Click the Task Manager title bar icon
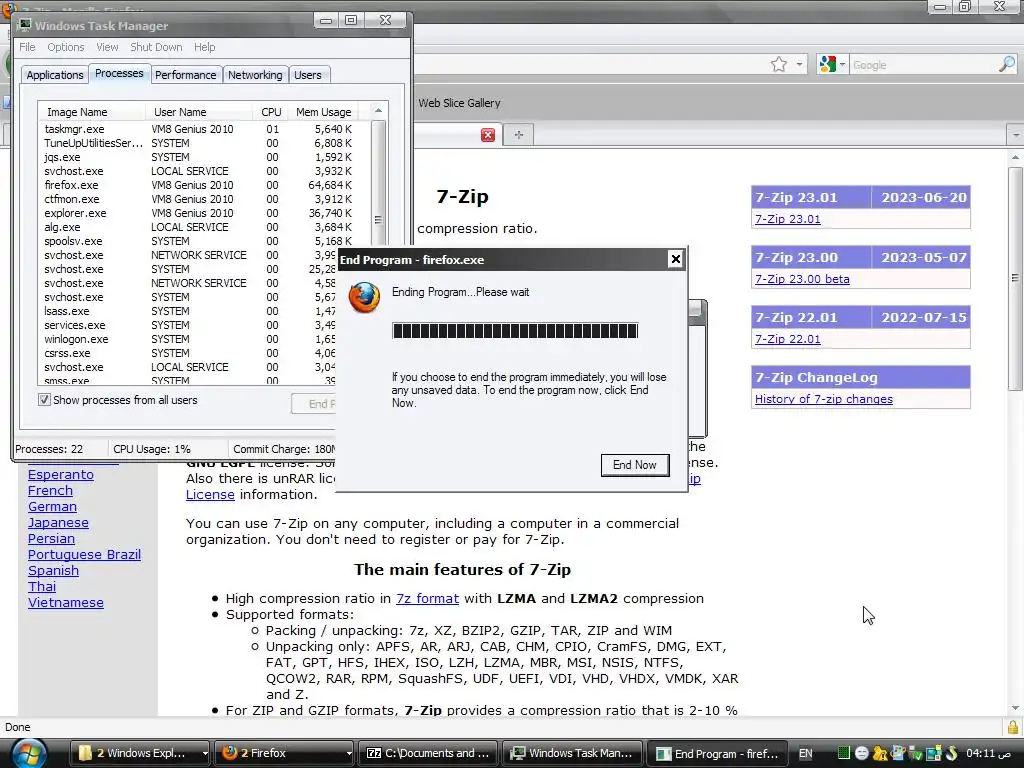 pos(25,25)
